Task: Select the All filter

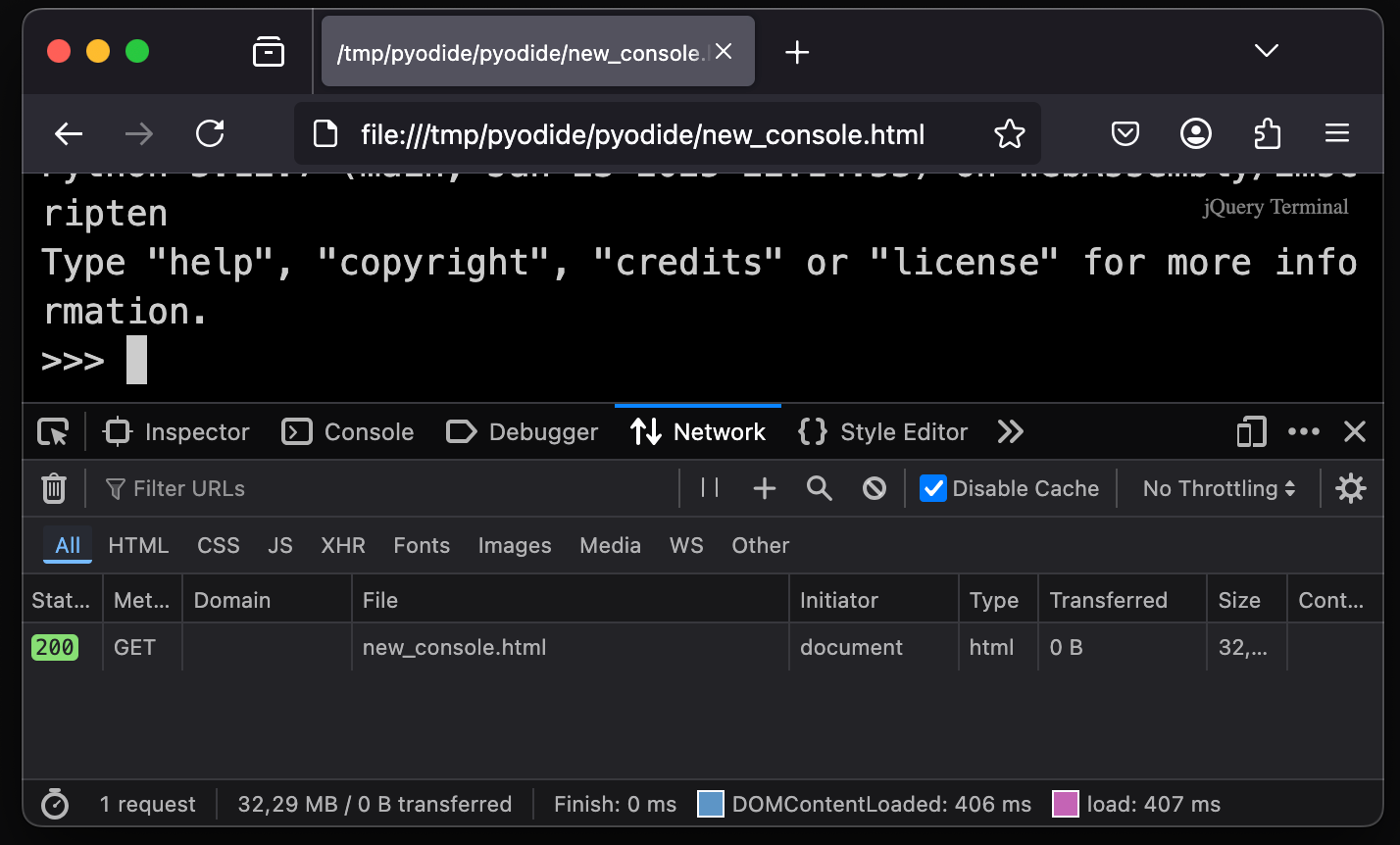Action: pos(68,545)
